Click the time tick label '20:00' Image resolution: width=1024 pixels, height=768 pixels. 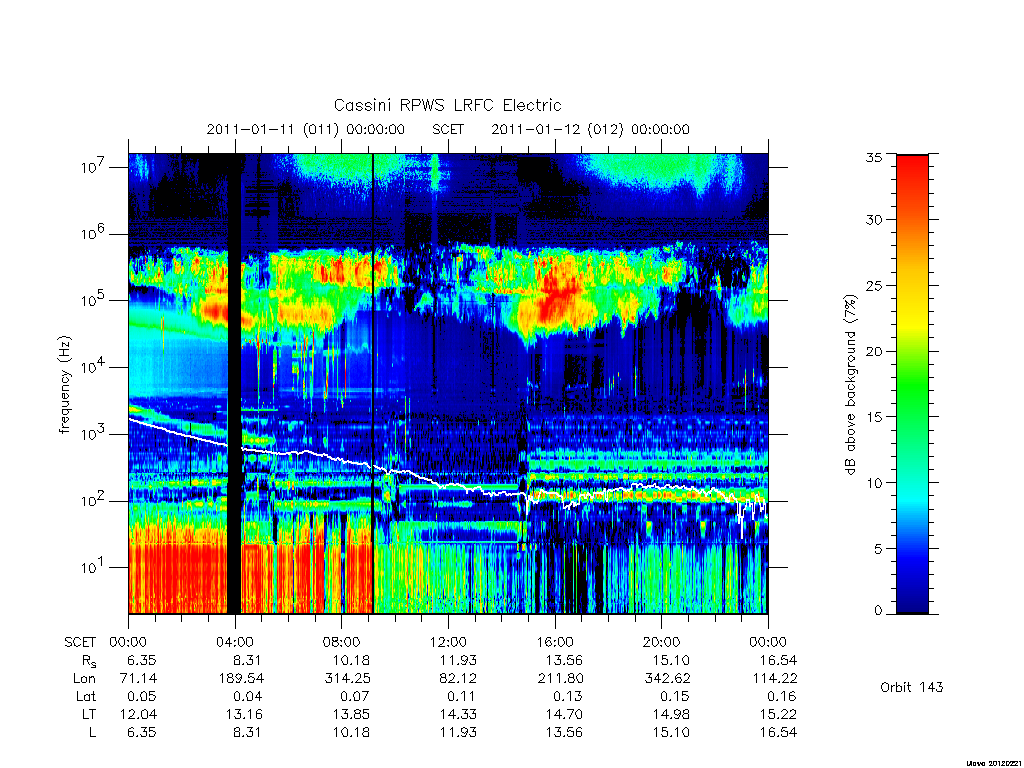click(662, 642)
